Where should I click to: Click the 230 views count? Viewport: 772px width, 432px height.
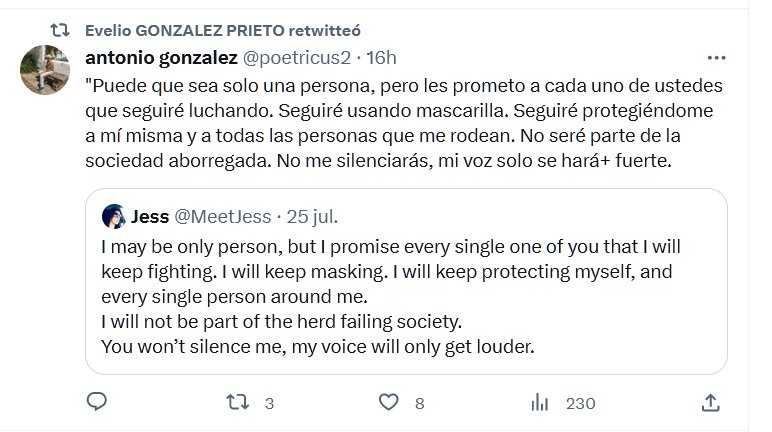click(x=580, y=403)
